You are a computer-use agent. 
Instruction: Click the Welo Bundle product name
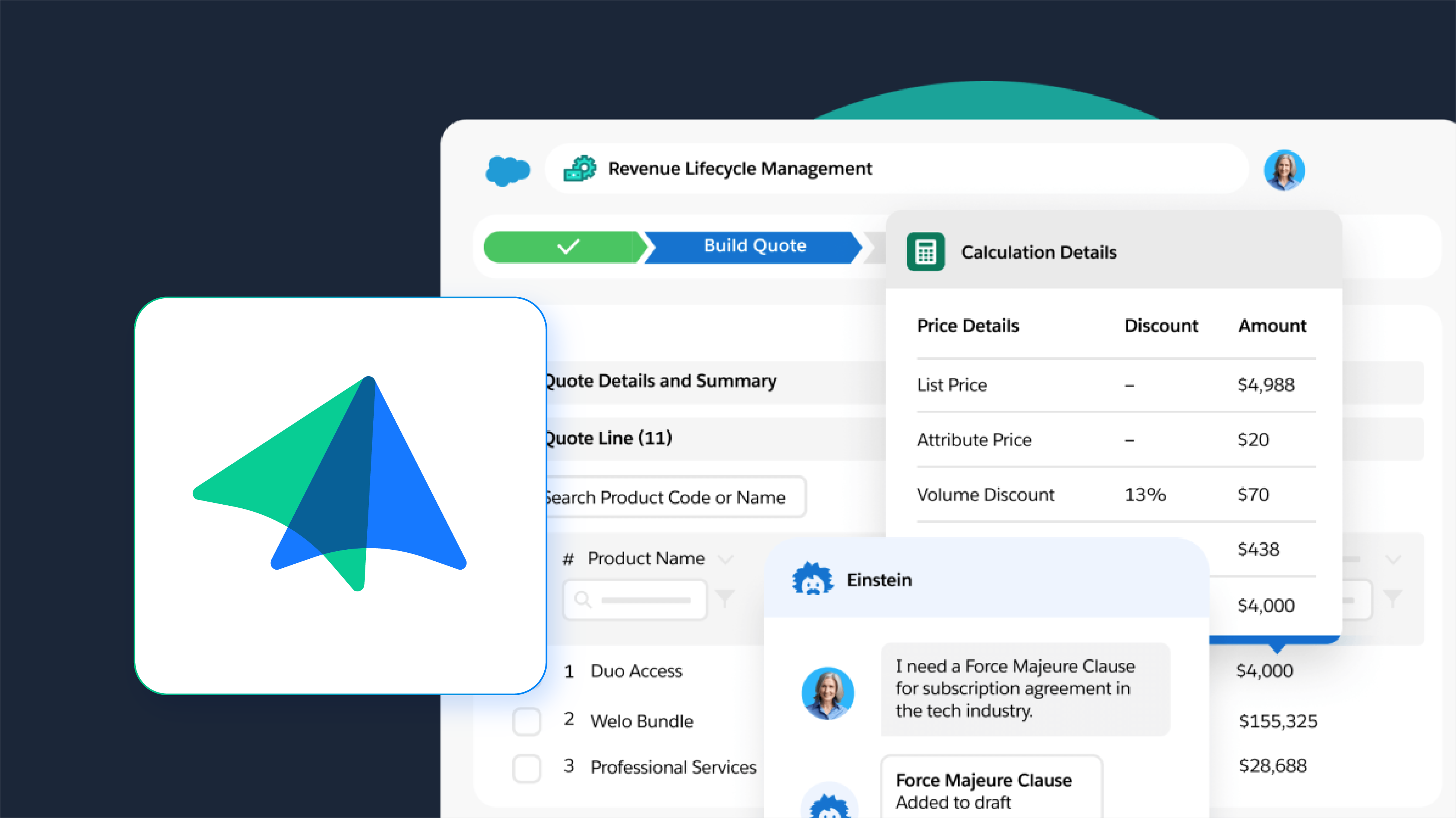point(641,721)
